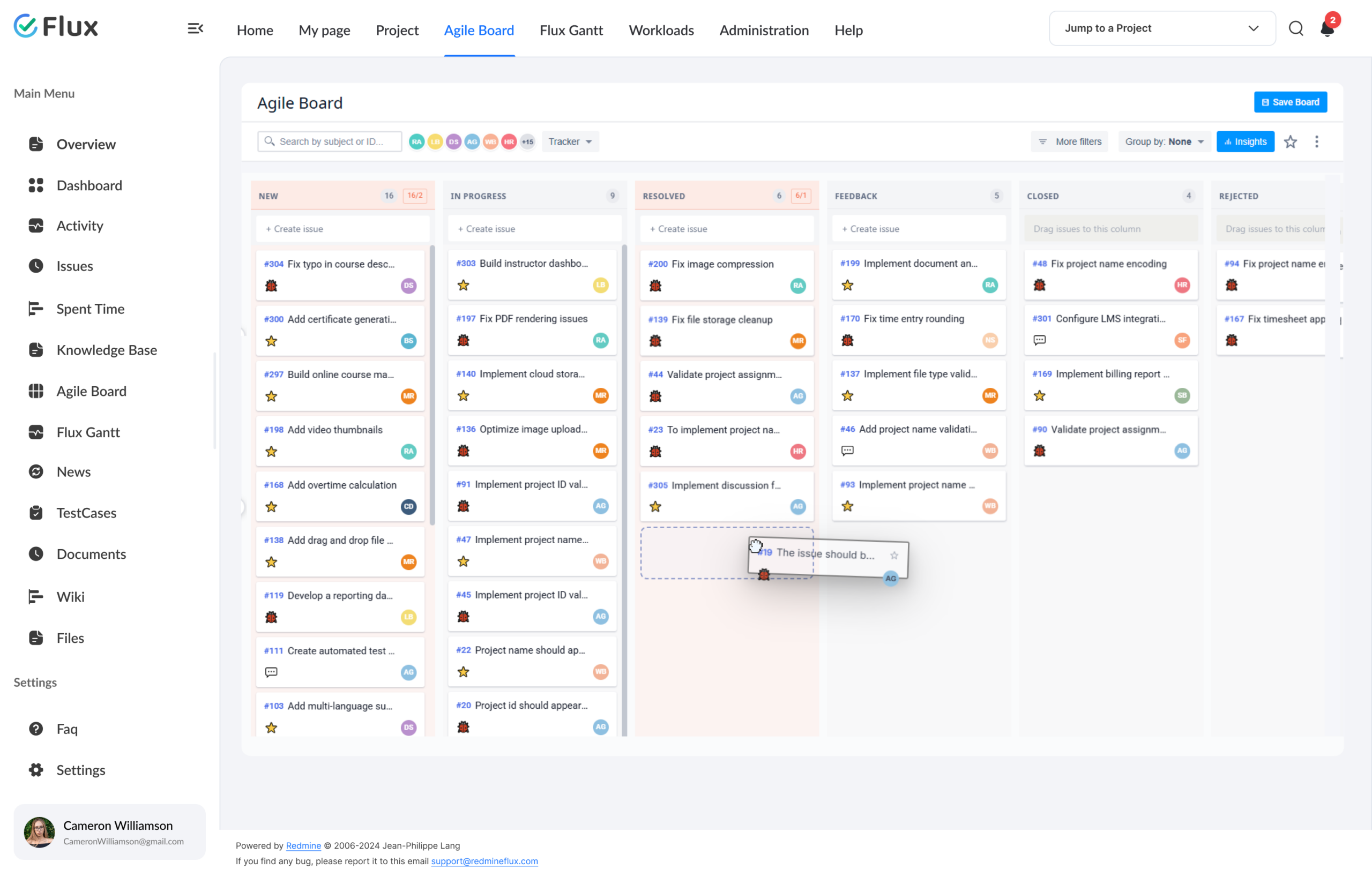The image size is (1372, 877).
Task: Open issue #199 Implement document card
Action: tap(919, 274)
